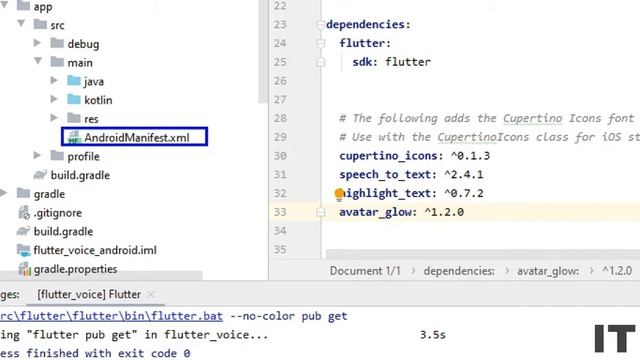Select flutter_voice_android.iml file

pos(95,250)
